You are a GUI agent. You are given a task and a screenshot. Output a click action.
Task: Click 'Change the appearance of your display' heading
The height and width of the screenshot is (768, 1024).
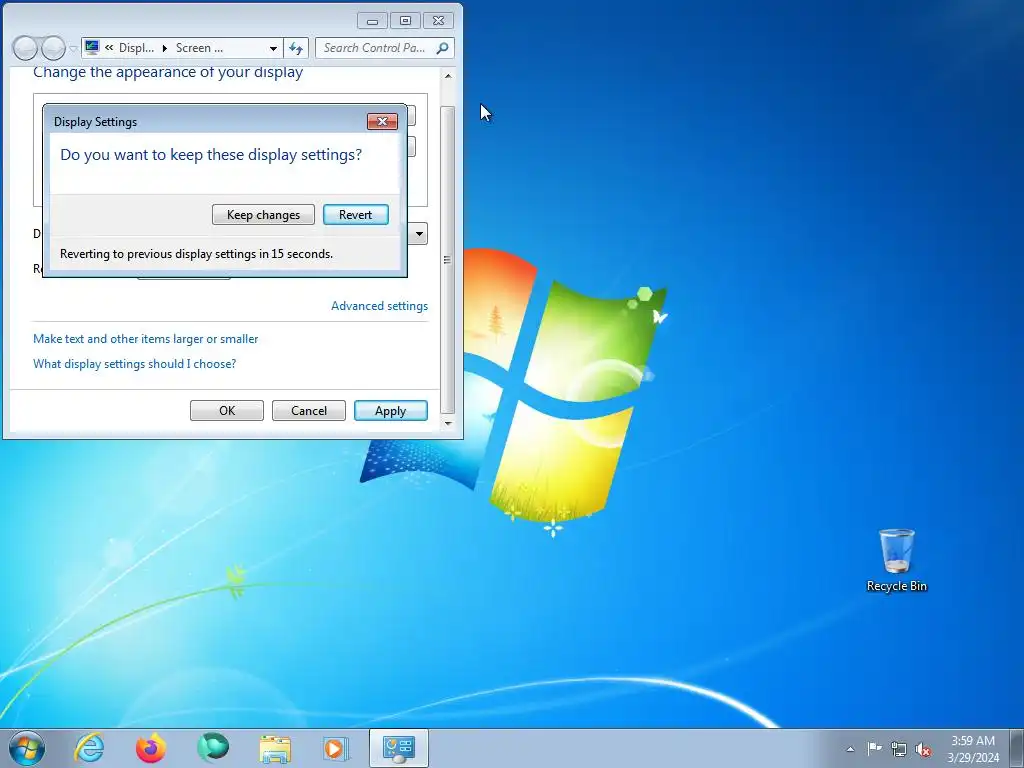pos(168,72)
